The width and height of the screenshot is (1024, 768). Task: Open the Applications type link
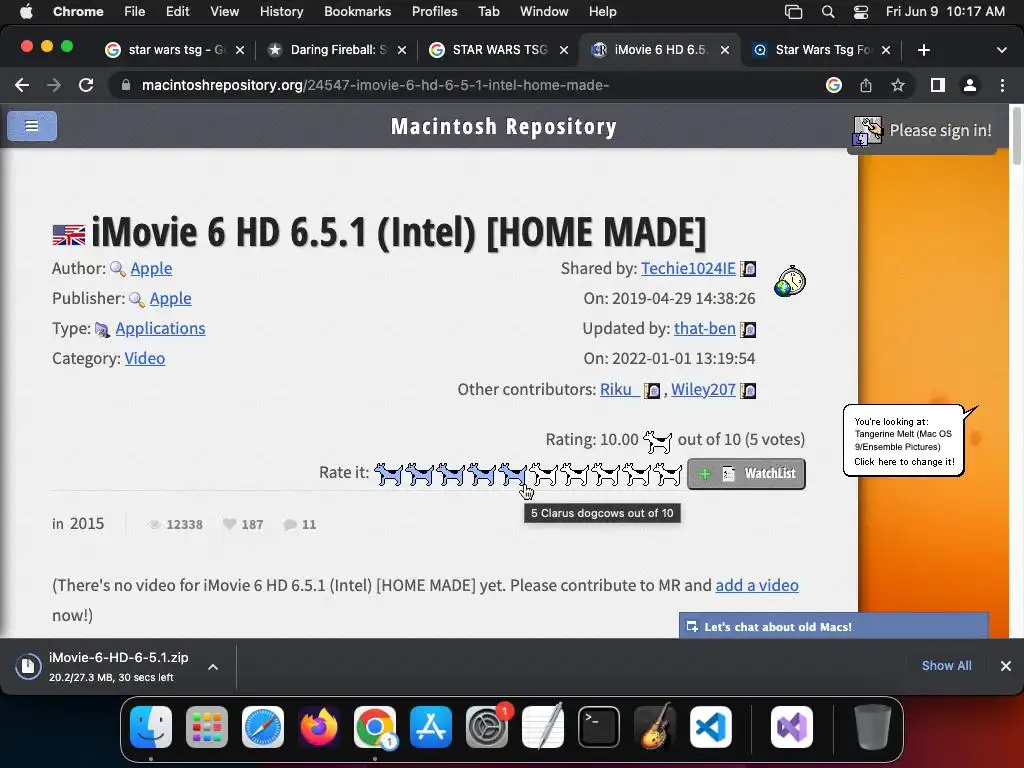tap(160, 328)
